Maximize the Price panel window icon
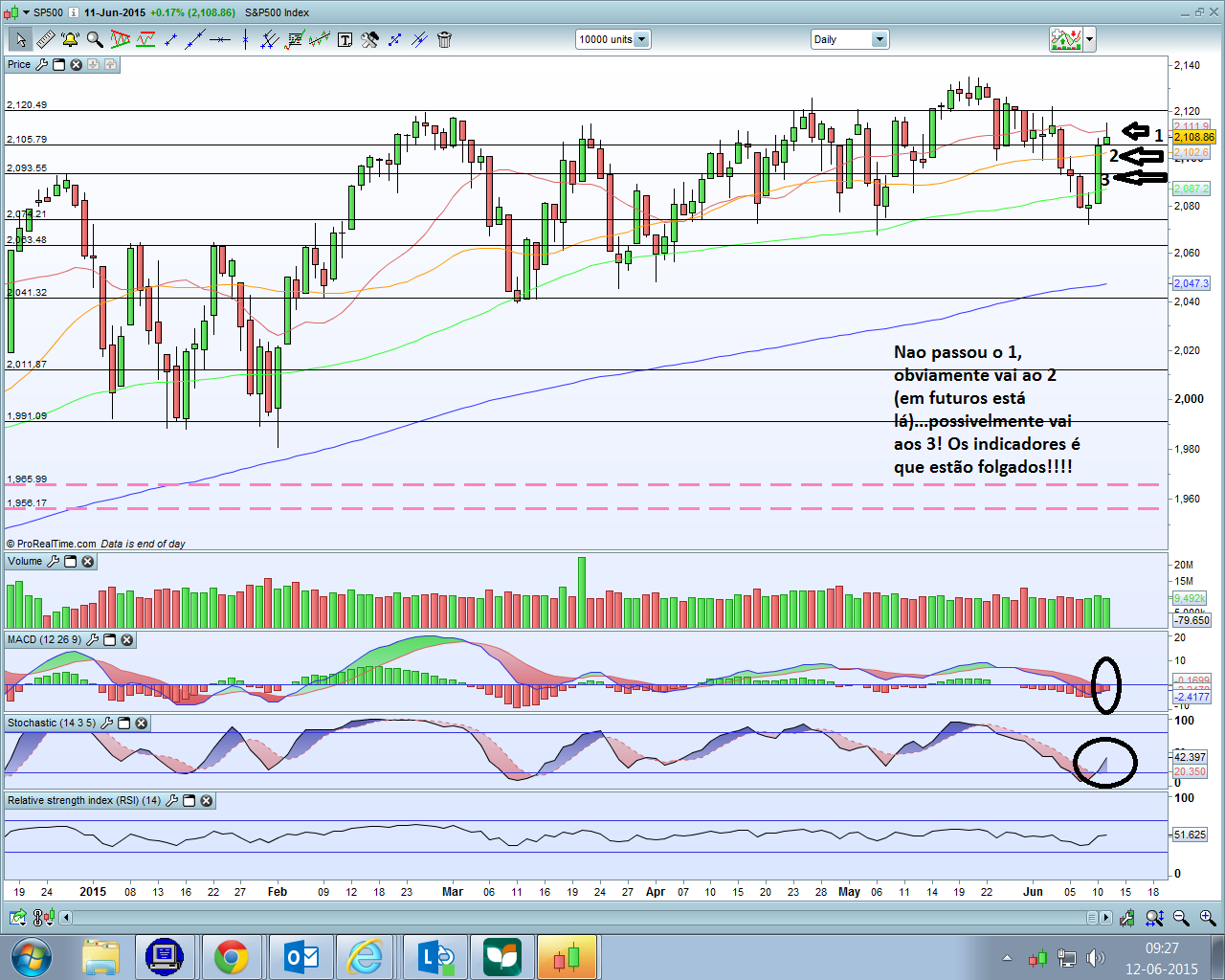The width and height of the screenshot is (1225, 980). 58,65
